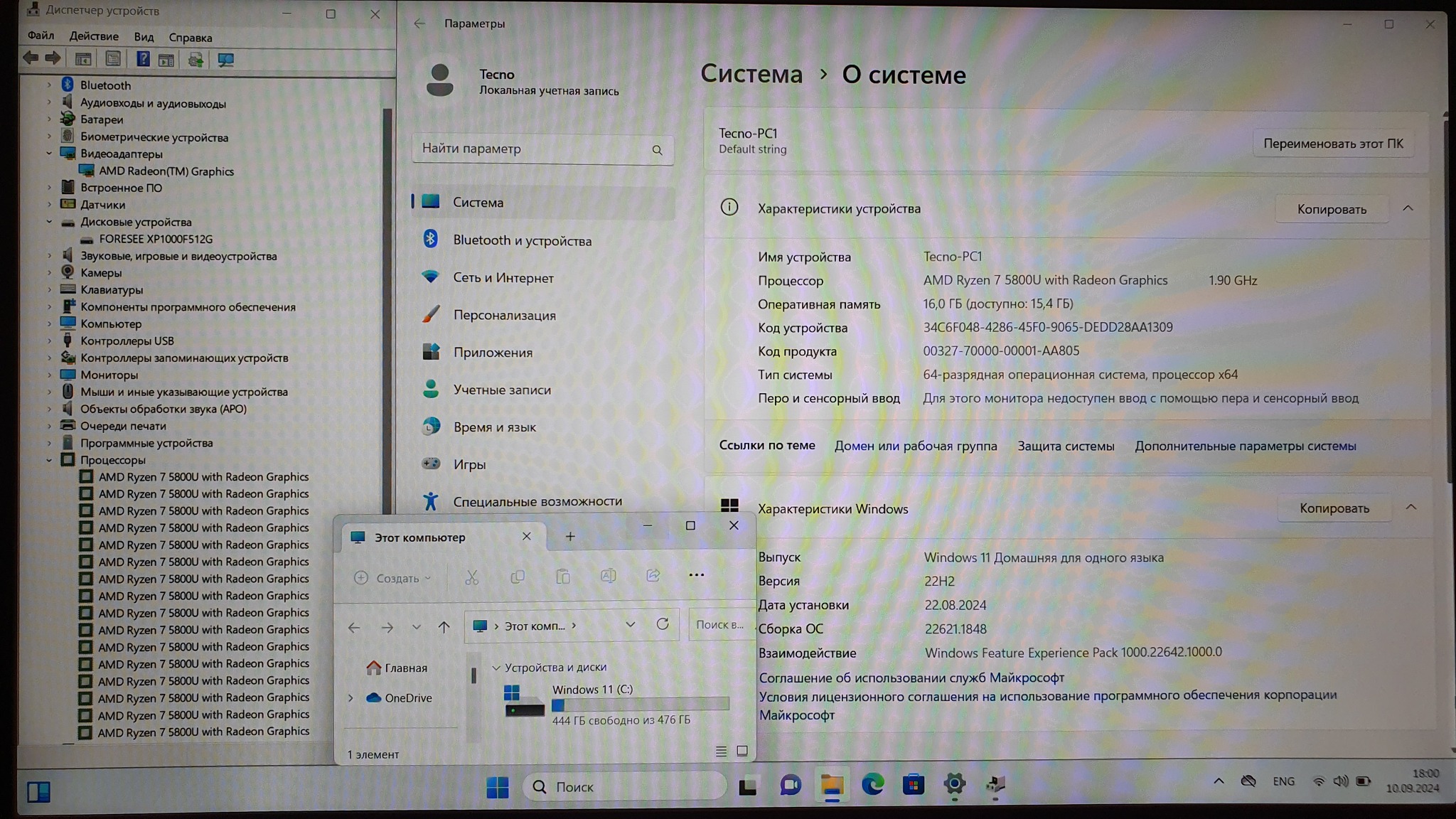The height and width of the screenshot is (819, 1456).
Task: Open the Защита системы link
Action: (x=1065, y=446)
